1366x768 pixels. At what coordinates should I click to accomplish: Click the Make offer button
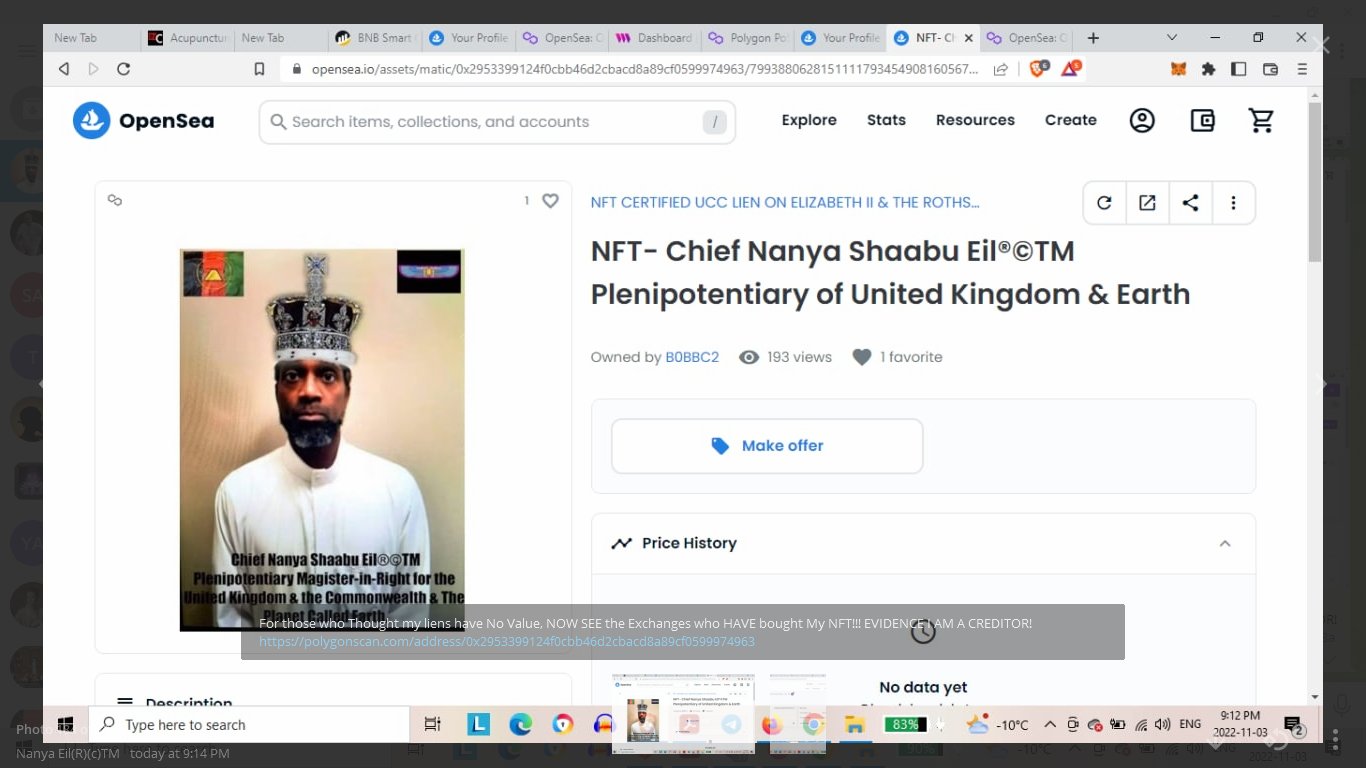[767, 446]
